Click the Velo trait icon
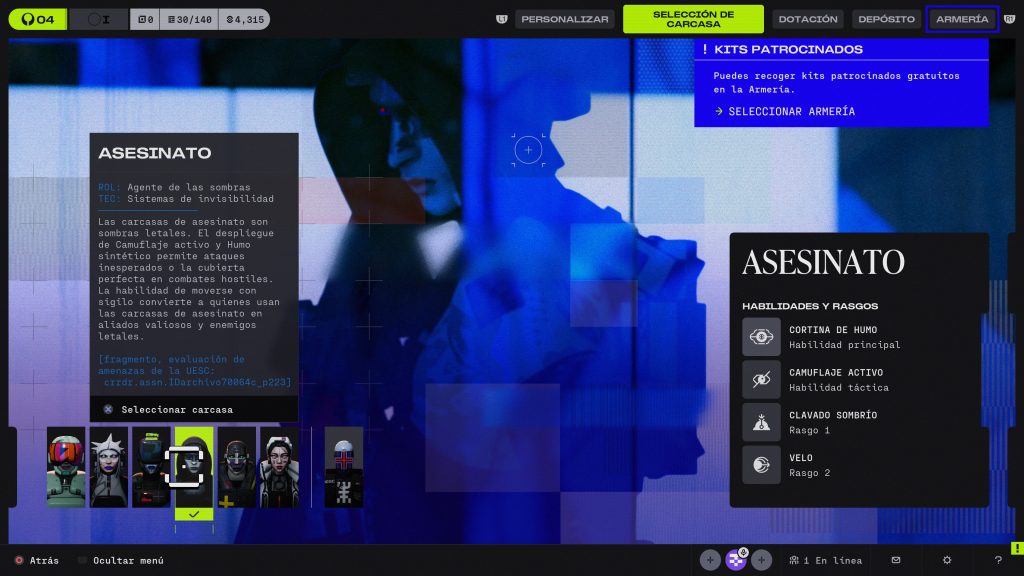The image size is (1024, 576). click(761, 465)
